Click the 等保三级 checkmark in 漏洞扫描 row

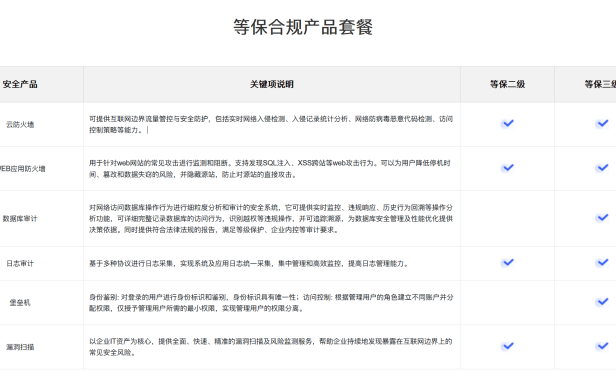(x=602, y=346)
